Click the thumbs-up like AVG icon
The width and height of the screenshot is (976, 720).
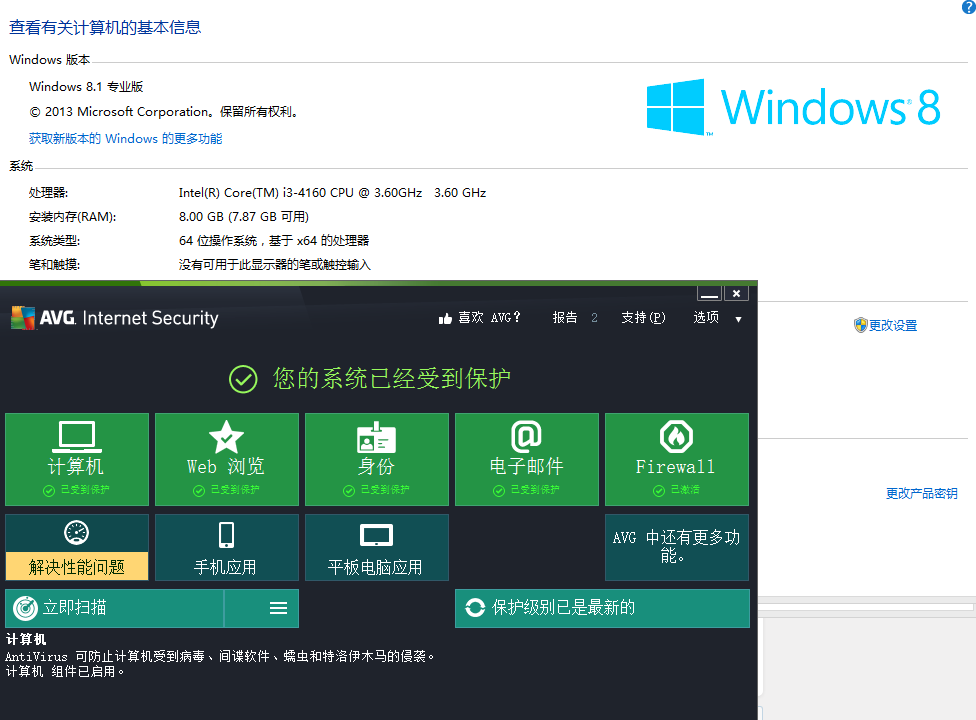tap(445, 319)
